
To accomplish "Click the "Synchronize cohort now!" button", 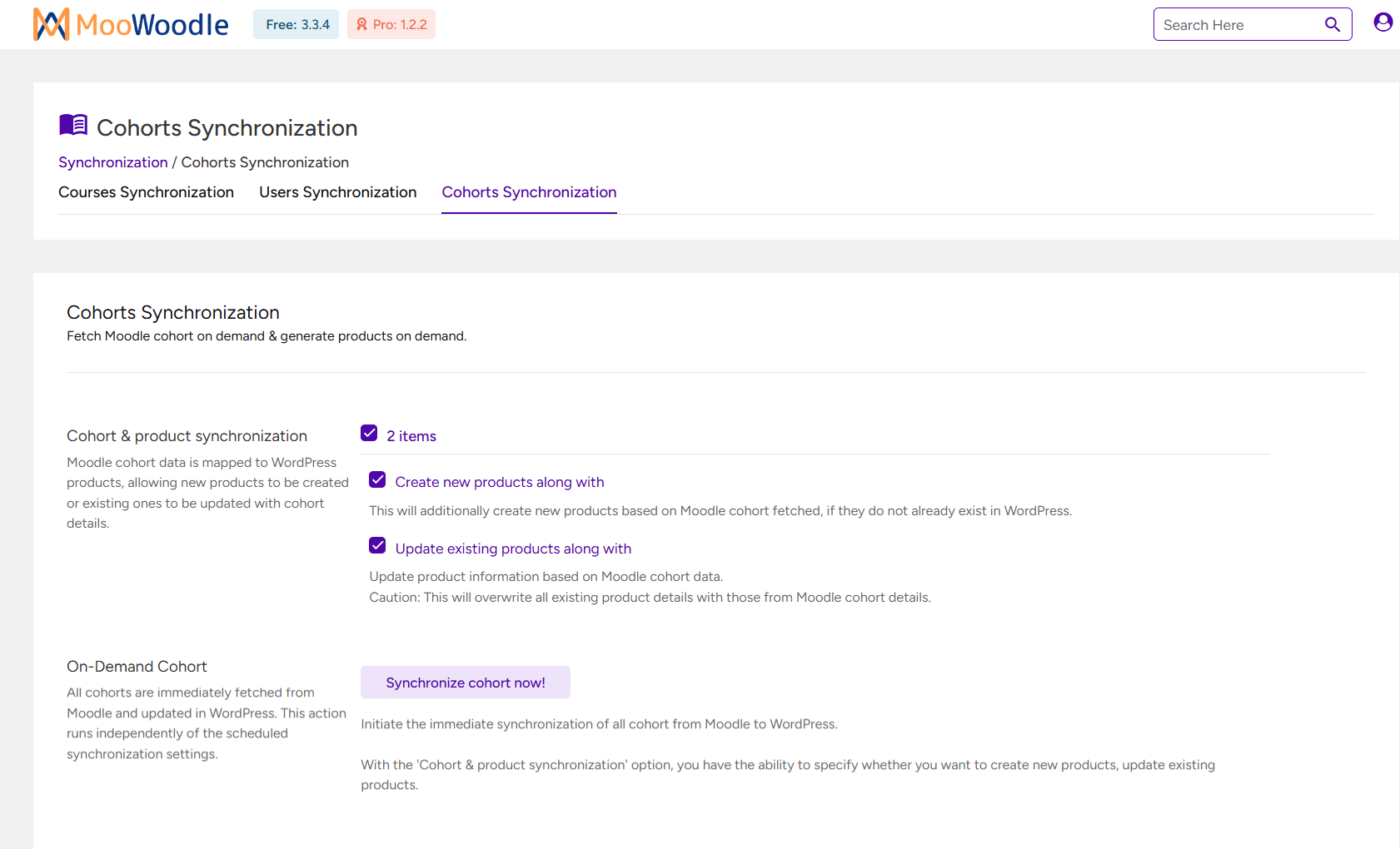I will [465, 682].
